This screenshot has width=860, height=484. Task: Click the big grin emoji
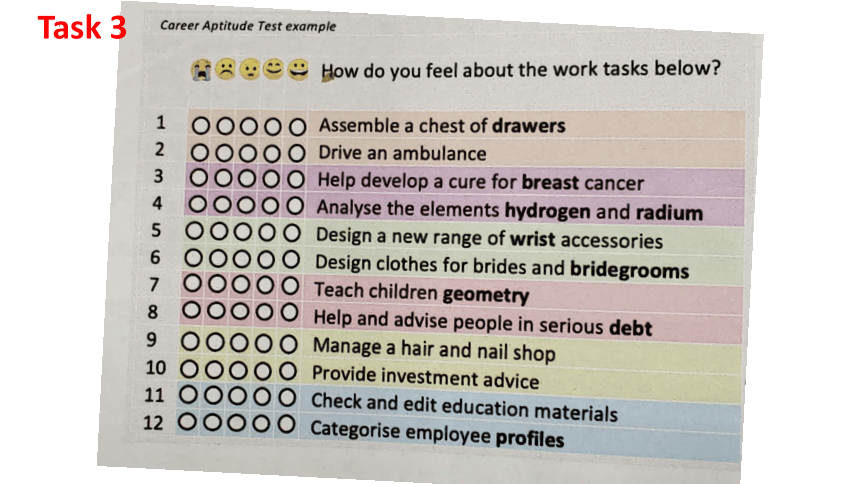[x=298, y=69]
